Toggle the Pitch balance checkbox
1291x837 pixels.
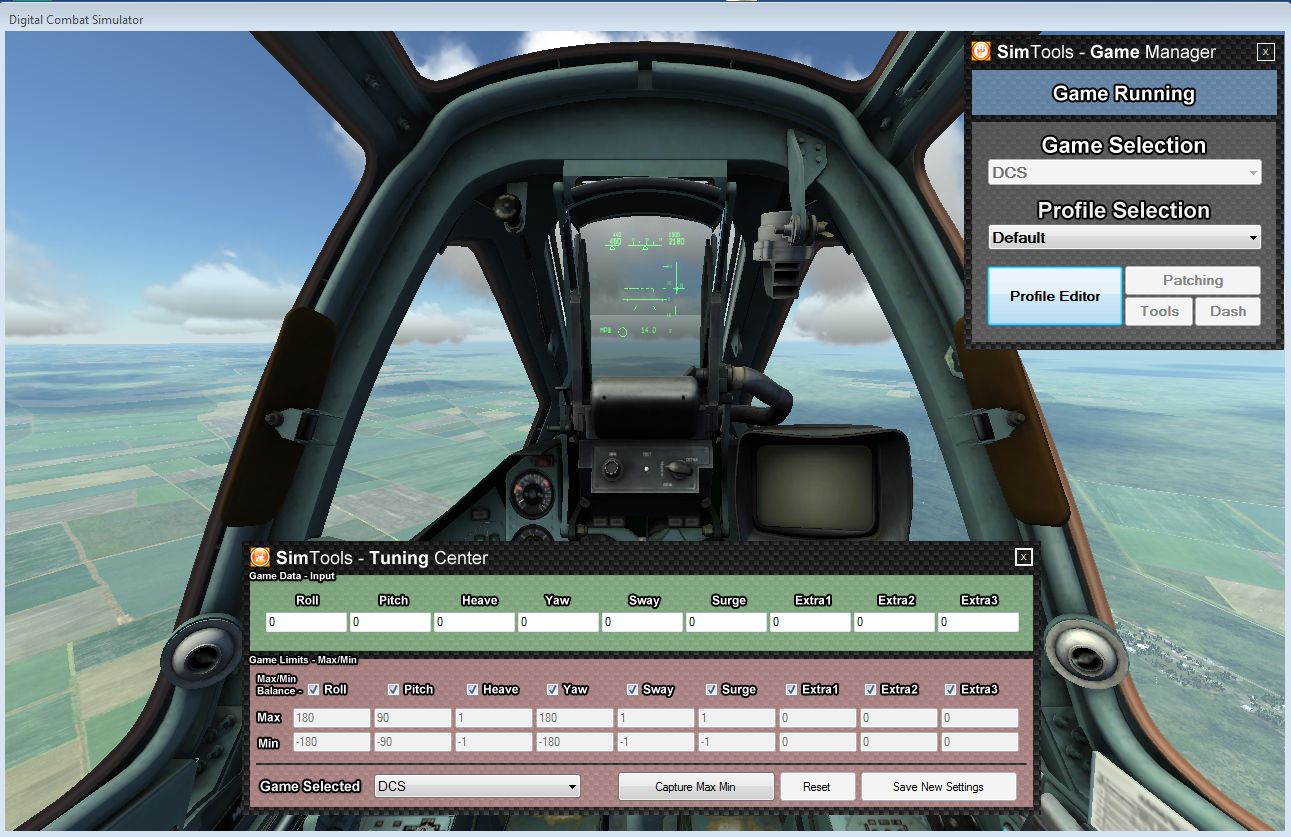click(x=394, y=689)
